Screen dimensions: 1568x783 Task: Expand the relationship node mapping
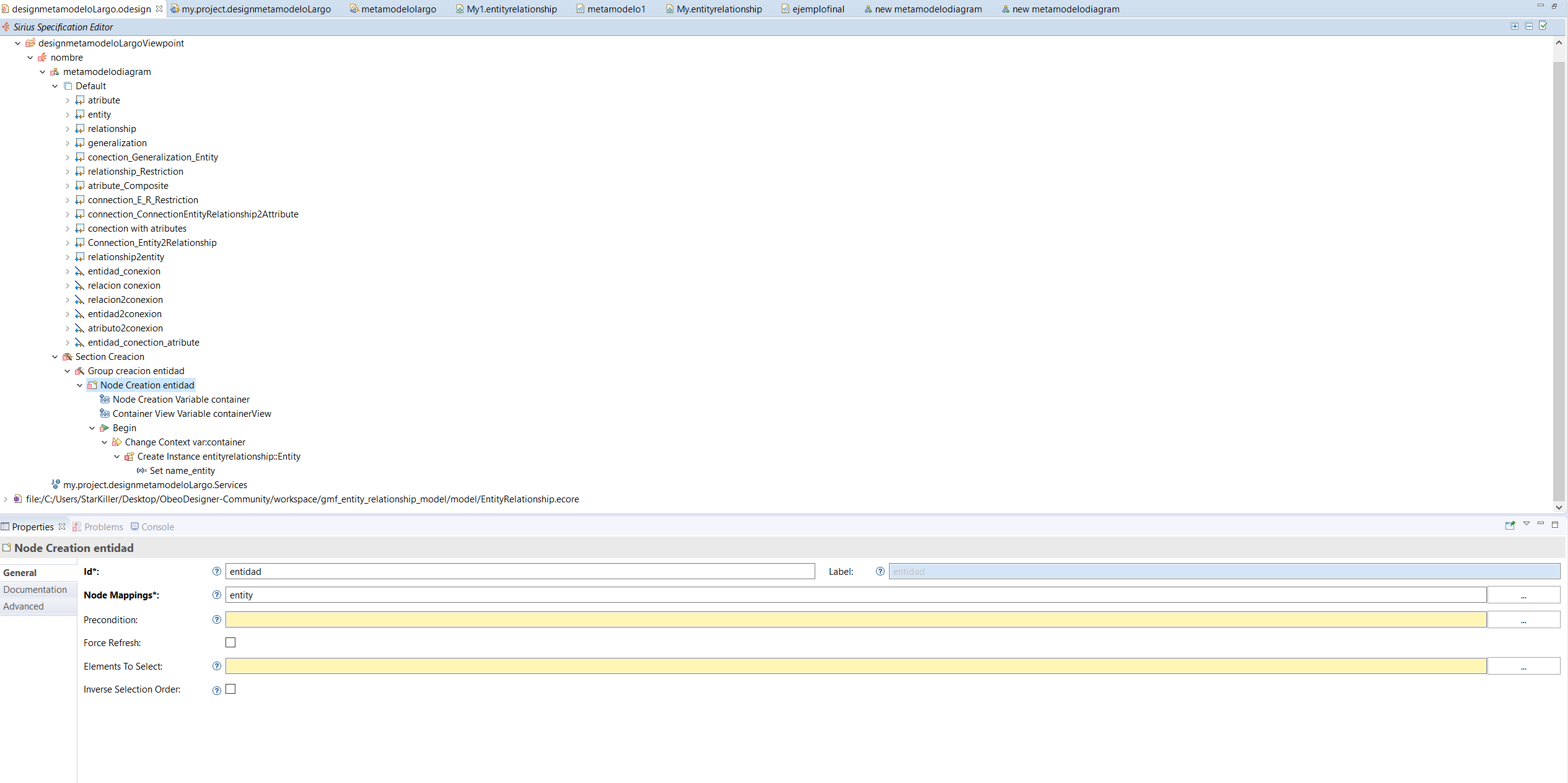(x=68, y=129)
